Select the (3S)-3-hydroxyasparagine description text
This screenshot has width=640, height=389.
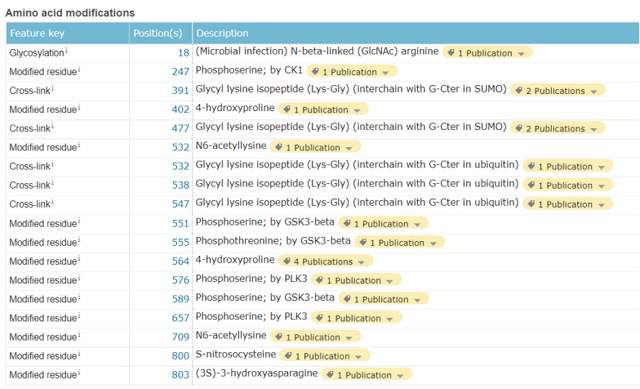257,373
